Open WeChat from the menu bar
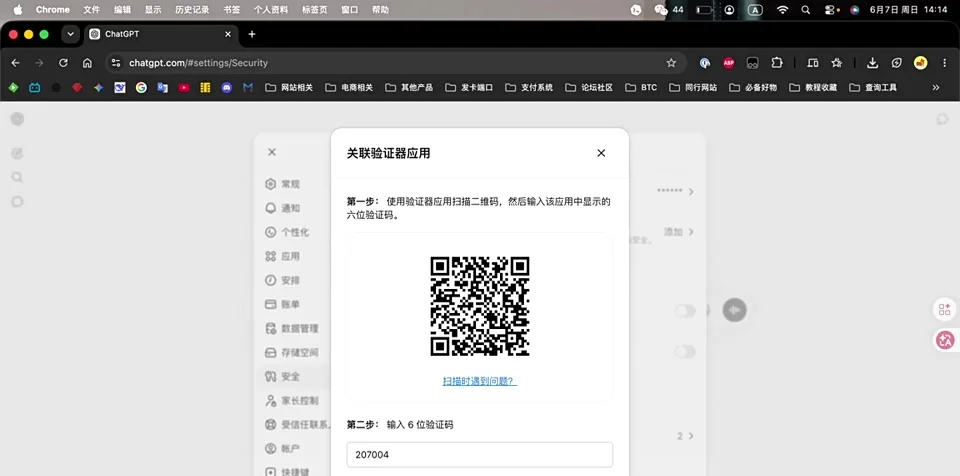This screenshot has height=476, width=960. (661, 10)
